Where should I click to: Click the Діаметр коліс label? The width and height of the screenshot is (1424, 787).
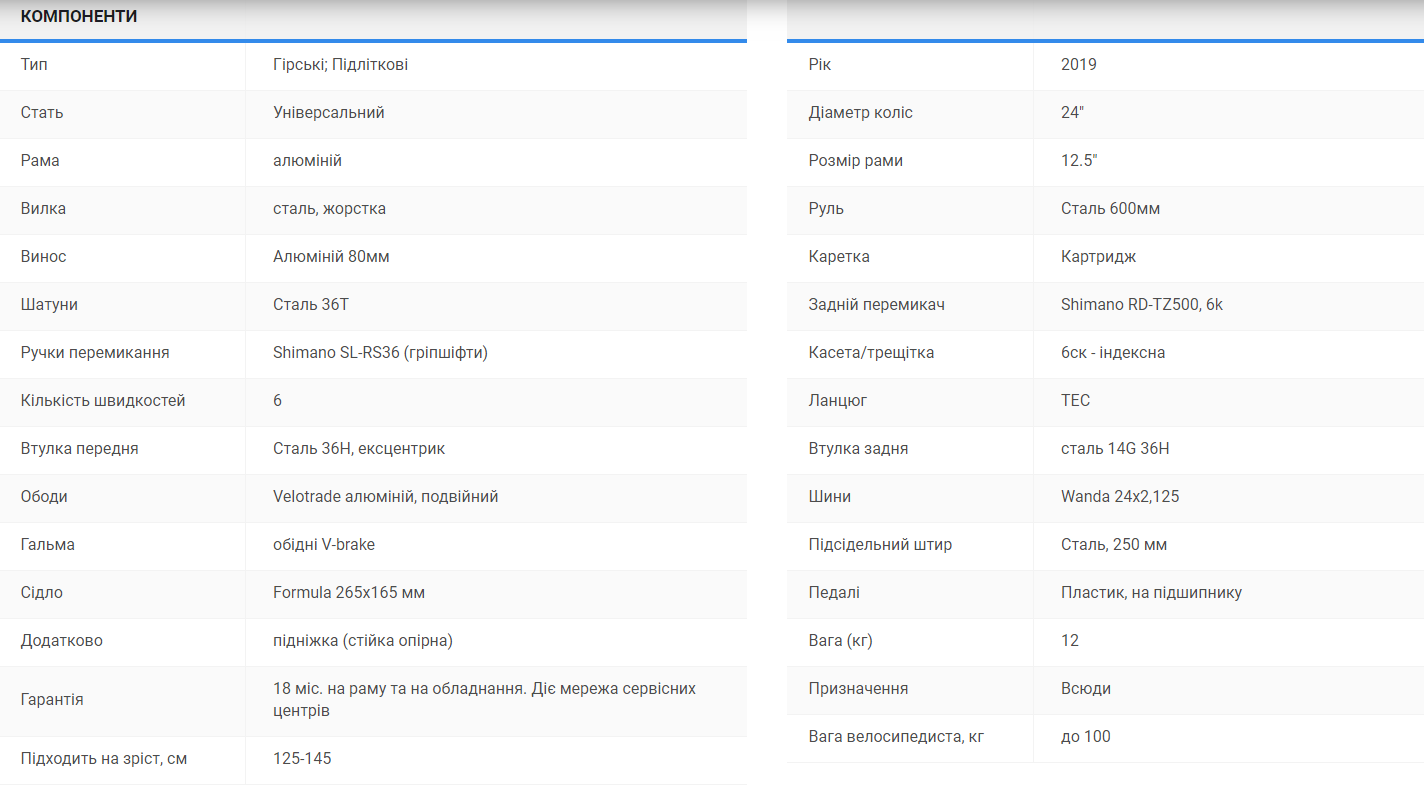tap(860, 113)
